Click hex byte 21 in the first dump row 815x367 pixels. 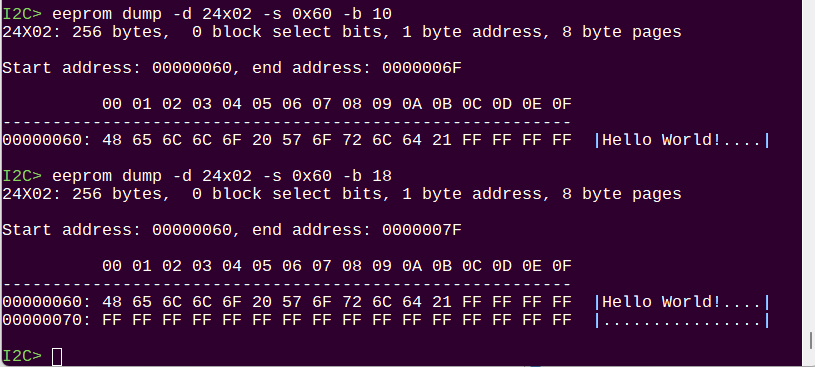[x=441, y=140]
